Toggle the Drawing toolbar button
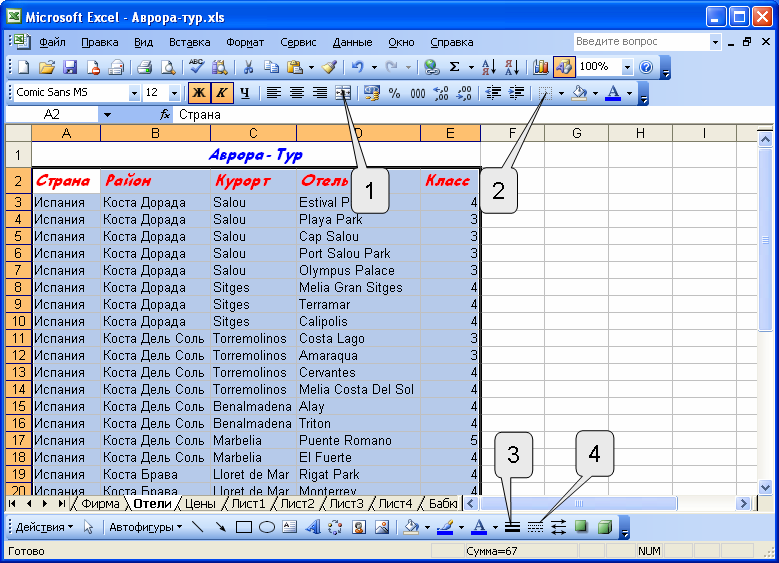Screen dimensions: 779x563 point(564,67)
